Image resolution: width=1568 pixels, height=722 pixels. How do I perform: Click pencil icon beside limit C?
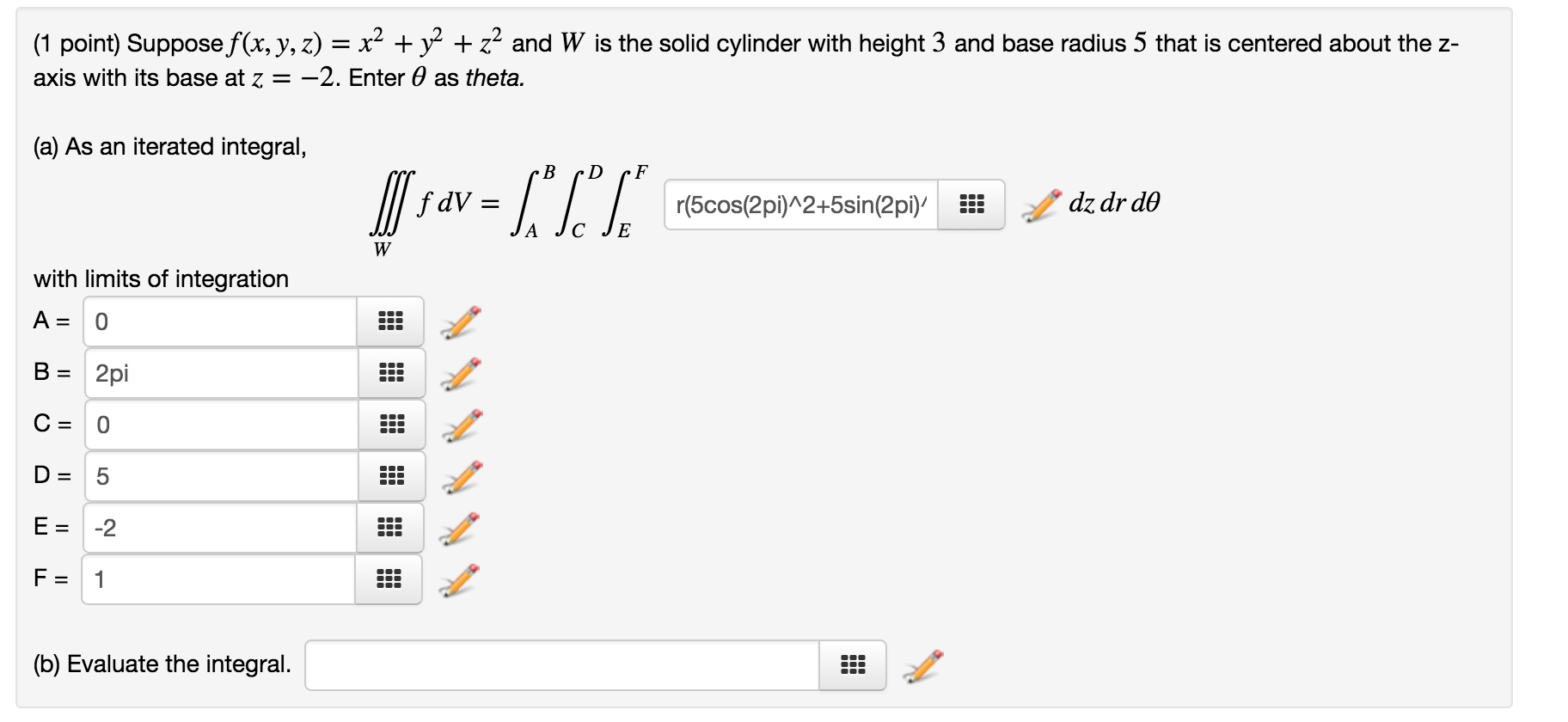(462, 425)
